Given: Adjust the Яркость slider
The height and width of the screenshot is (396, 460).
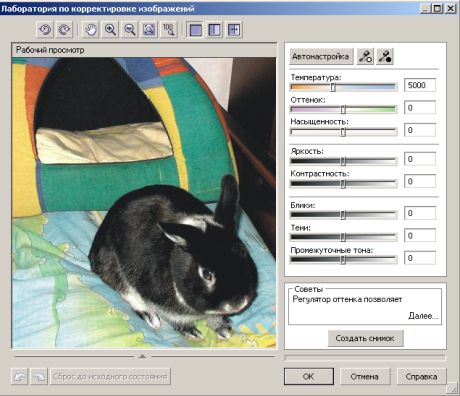Looking at the screenshot, I should coord(343,161).
